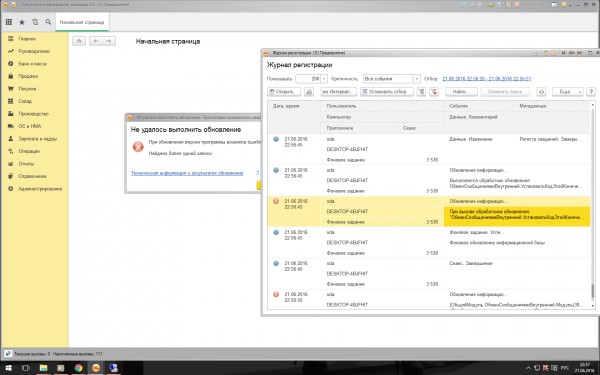Open Показывать count dropdown arrow
Screen dimensions: 600x375
324,79
